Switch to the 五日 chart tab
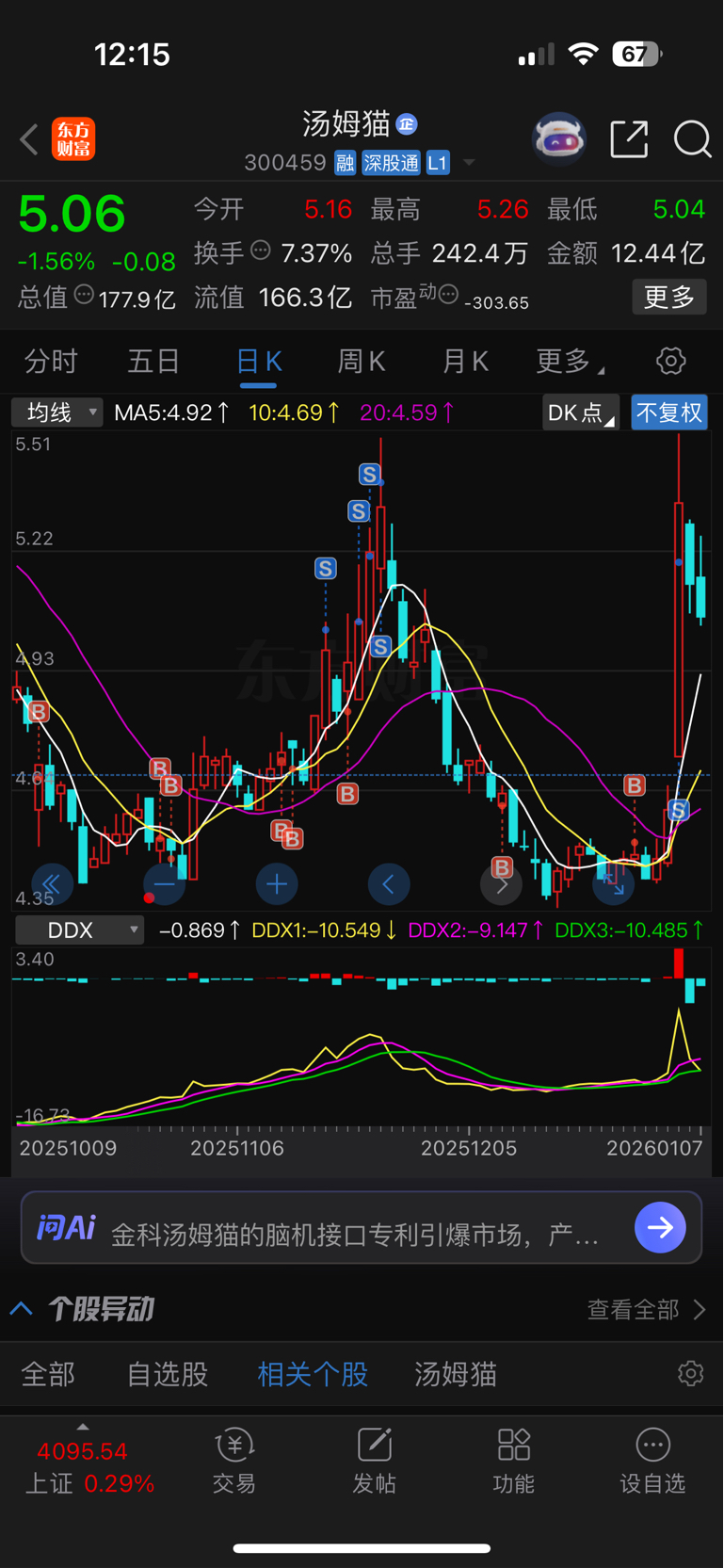 point(153,361)
